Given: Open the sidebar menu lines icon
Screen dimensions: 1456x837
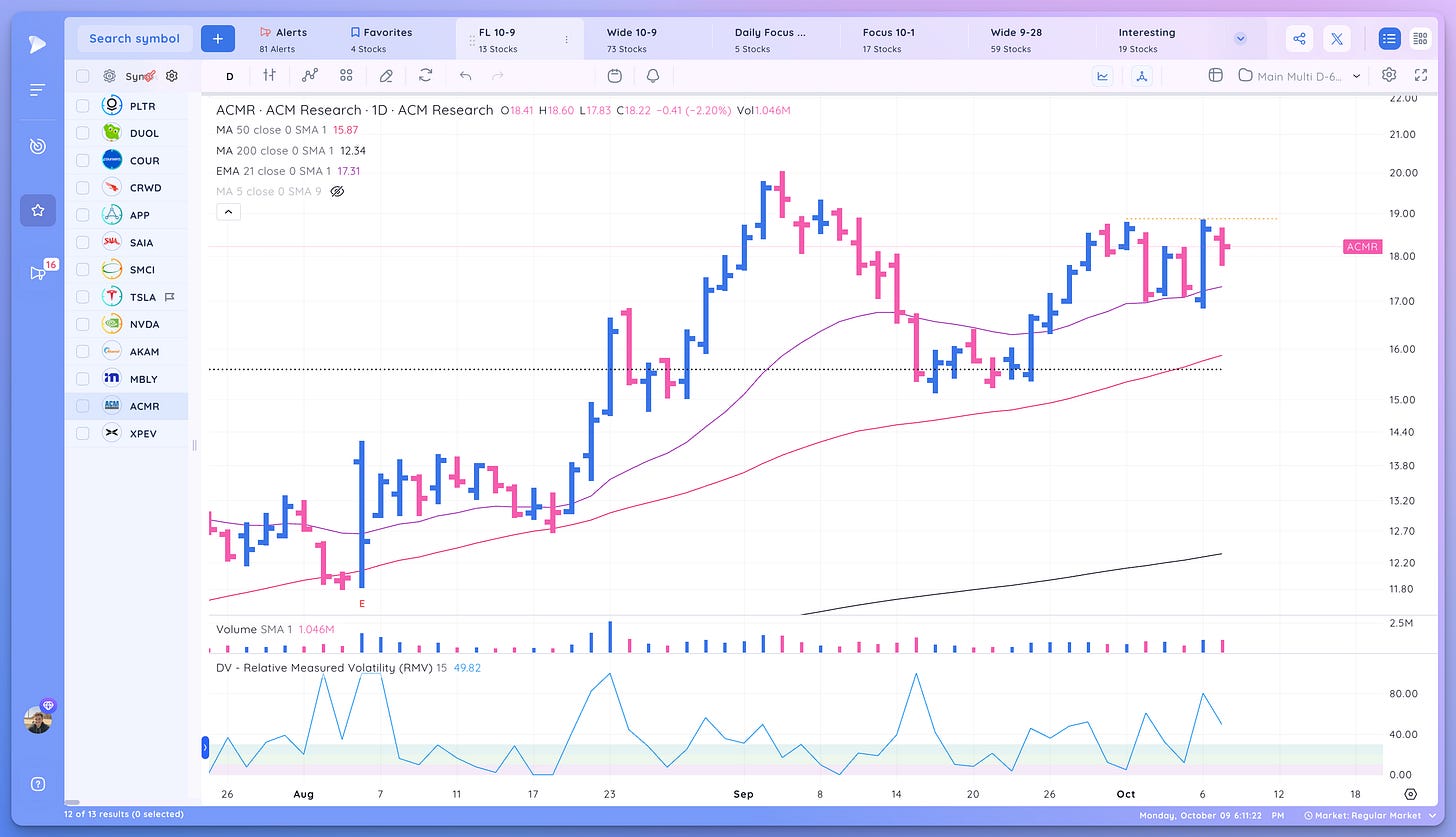Looking at the screenshot, I should (37, 90).
